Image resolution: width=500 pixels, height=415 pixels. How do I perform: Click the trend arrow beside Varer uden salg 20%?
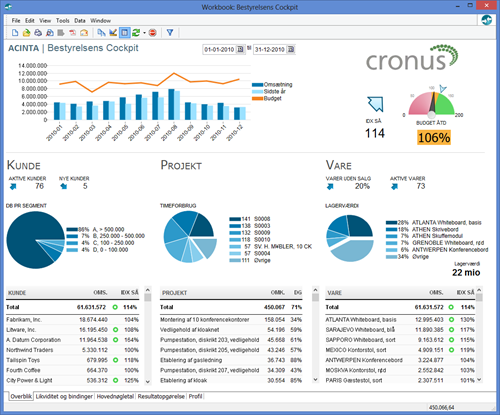(x=330, y=186)
